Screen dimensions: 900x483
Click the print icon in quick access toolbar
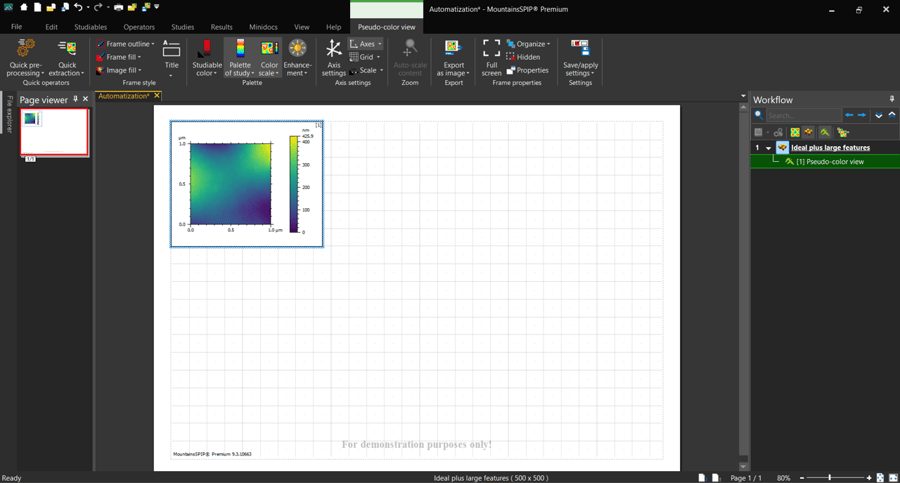(118, 7)
